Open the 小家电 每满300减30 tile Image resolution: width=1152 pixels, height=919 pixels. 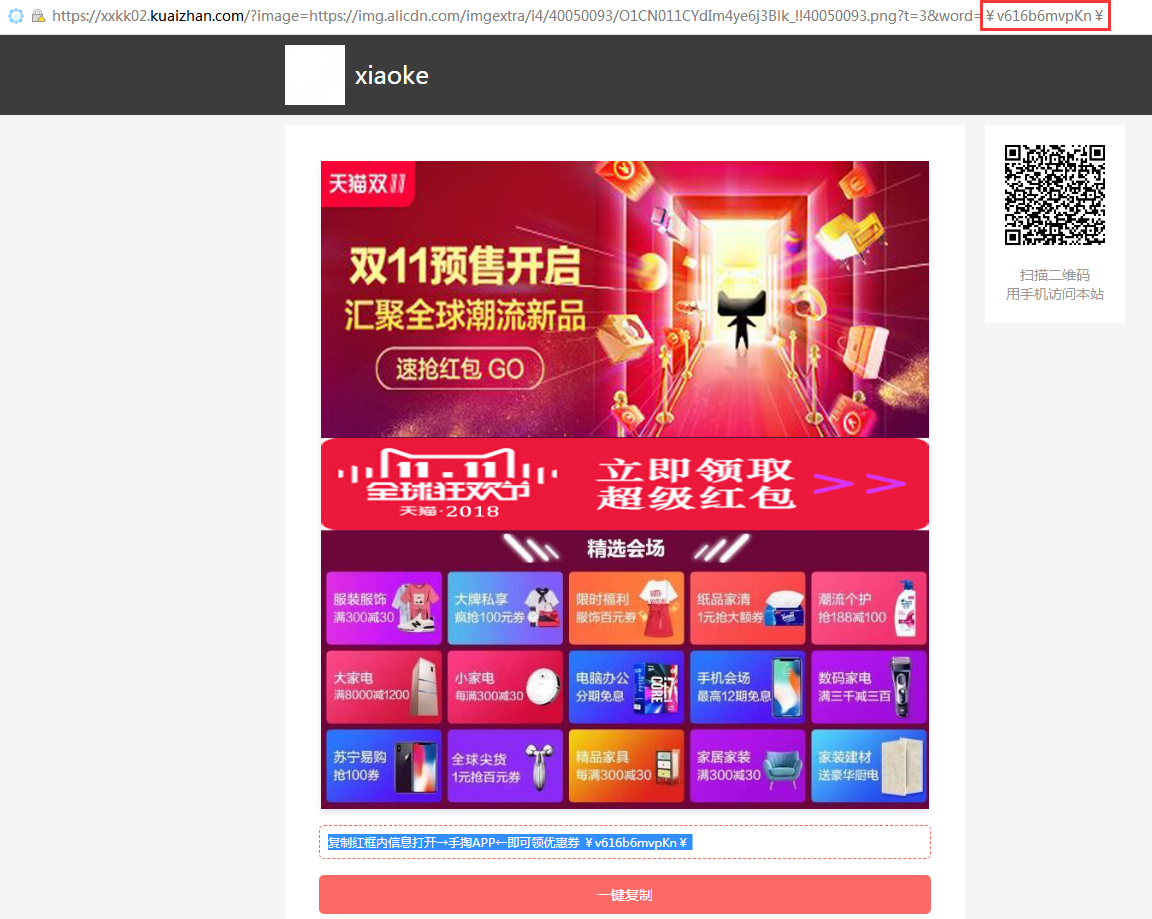pyautogui.click(x=505, y=687)
